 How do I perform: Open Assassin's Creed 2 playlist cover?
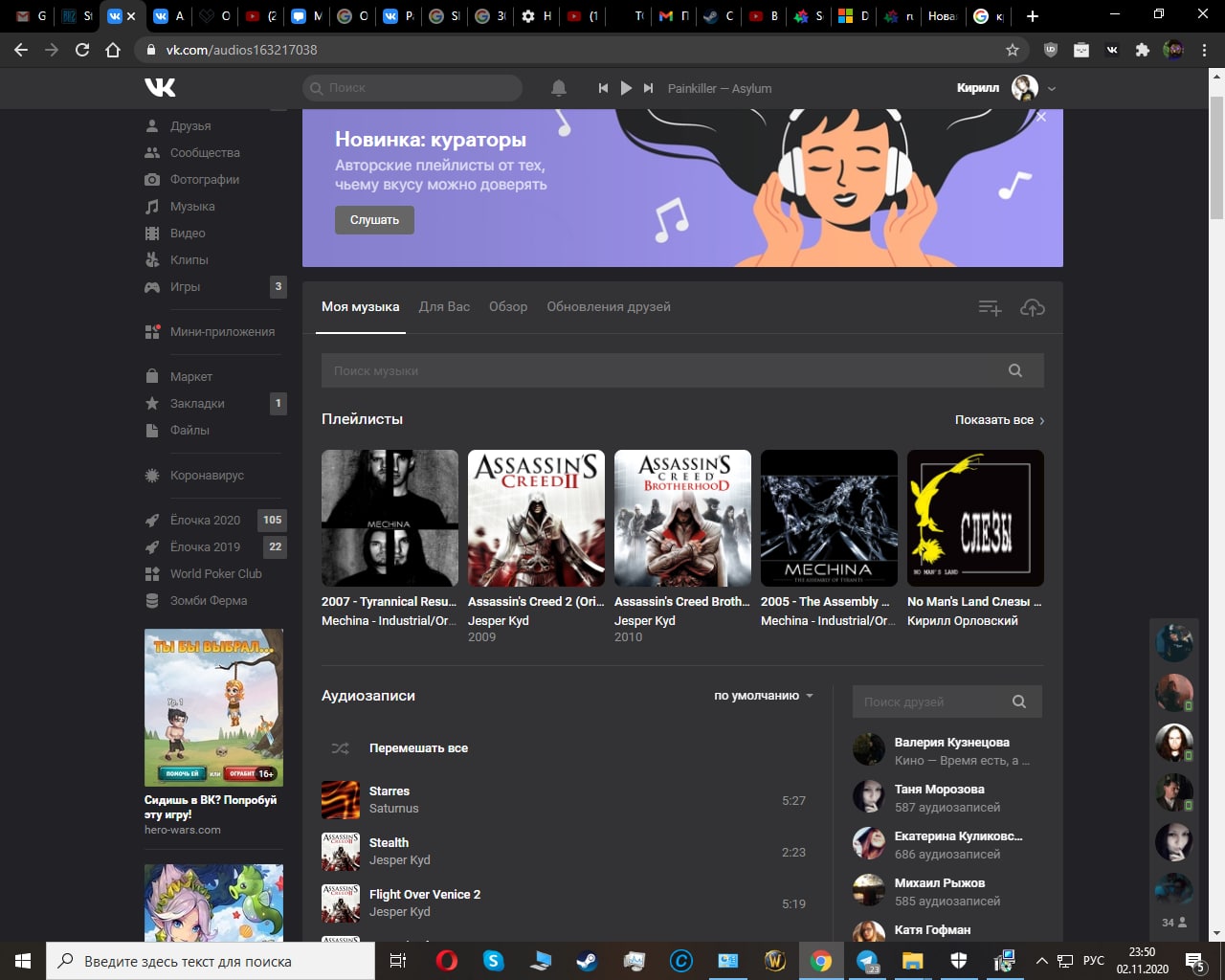(536, 518)
